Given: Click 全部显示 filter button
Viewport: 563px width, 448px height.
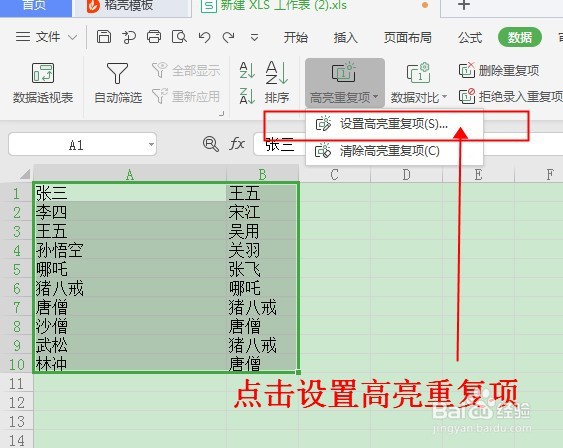Looking at the screenshot, I should [x=186, y=70].
